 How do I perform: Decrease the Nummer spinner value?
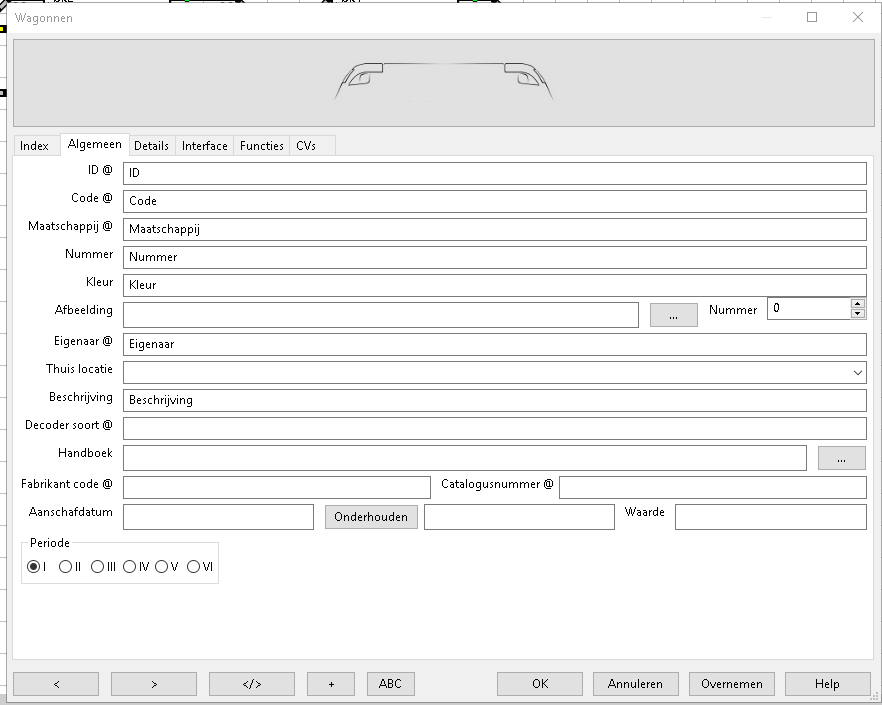pyautogui.click(x=857, y=314)
